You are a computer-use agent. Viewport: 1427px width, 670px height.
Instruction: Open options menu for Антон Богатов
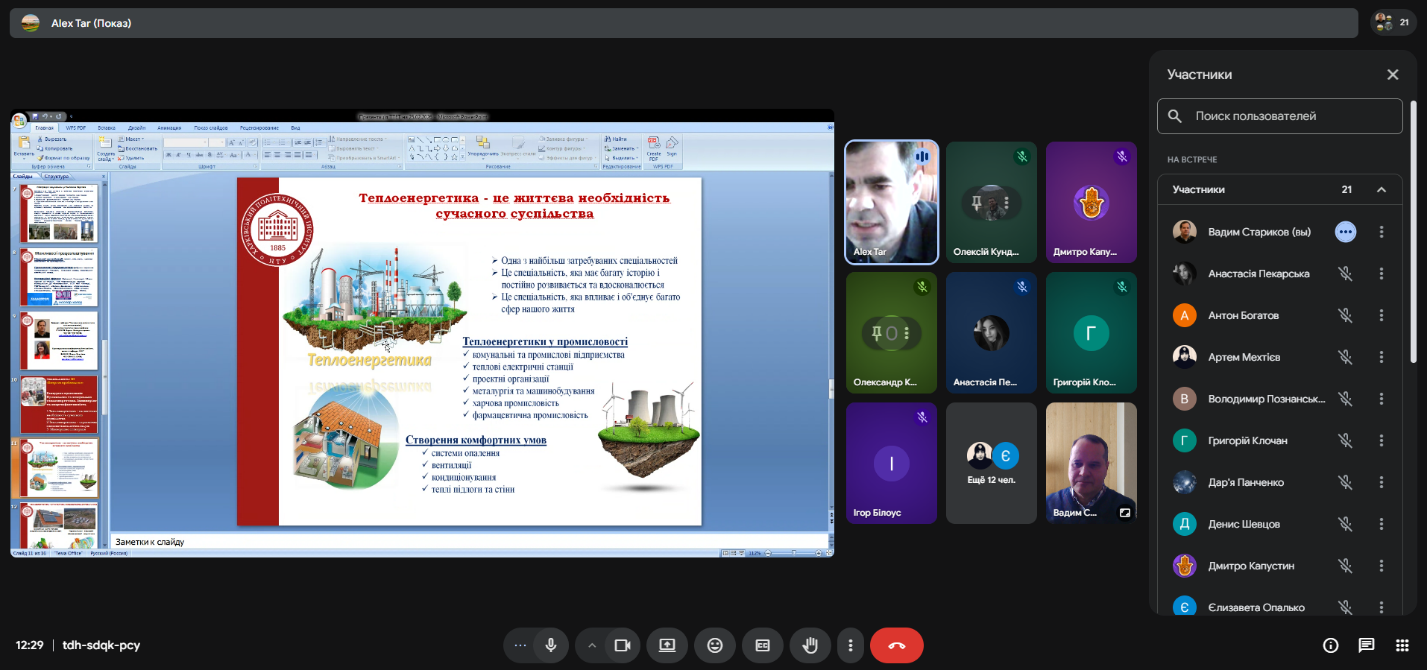click(x=1381, y=316)
